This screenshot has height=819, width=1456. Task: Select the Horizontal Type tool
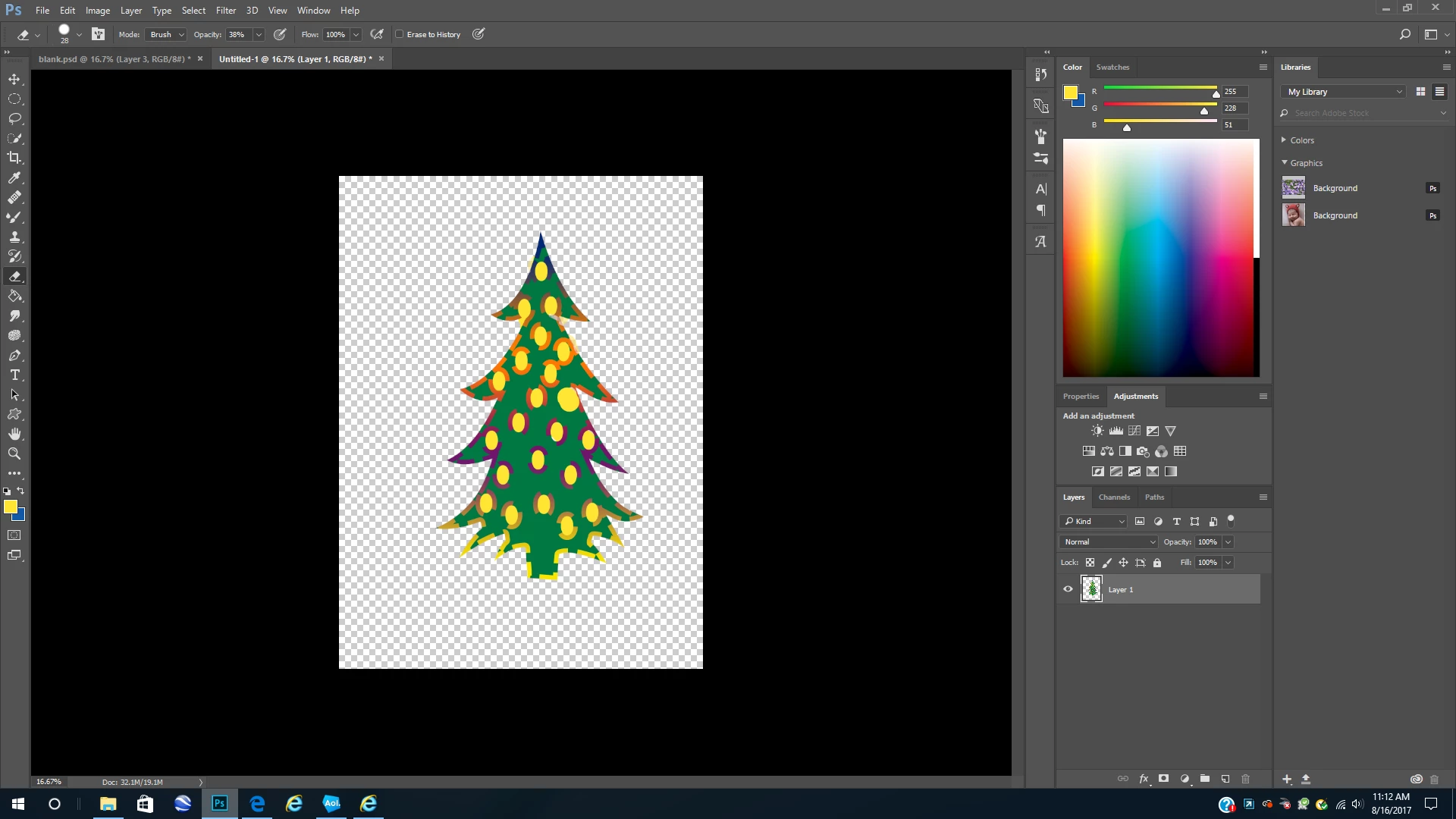point(14,375)
